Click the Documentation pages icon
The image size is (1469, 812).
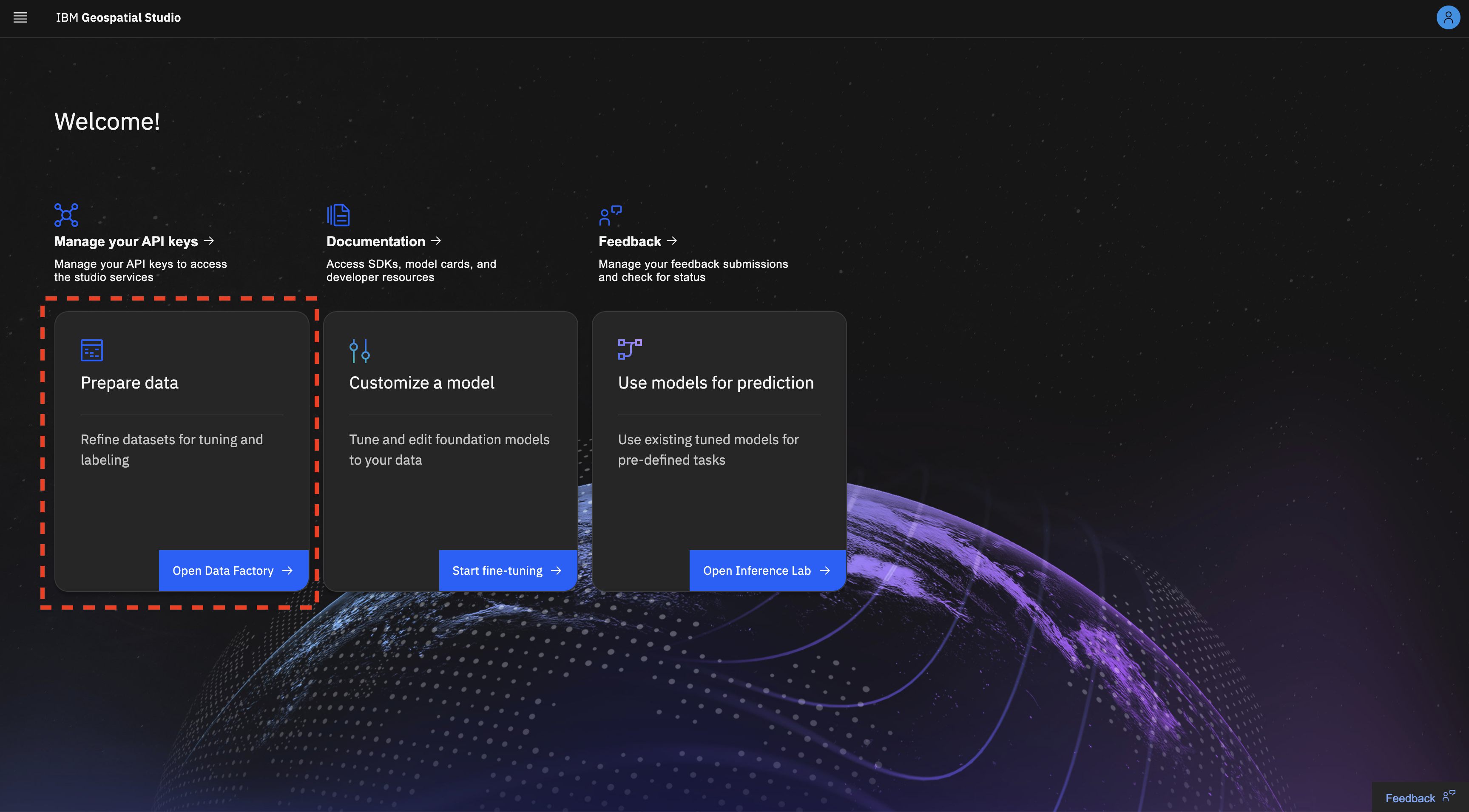[x=338, y=215]
